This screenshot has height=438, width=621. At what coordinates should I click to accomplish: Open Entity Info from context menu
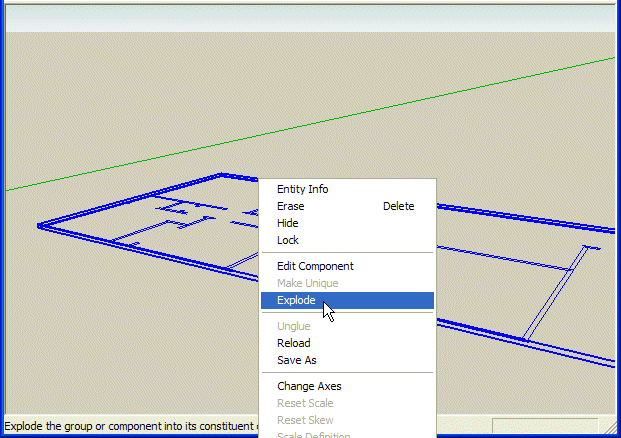tap(302, 189)
